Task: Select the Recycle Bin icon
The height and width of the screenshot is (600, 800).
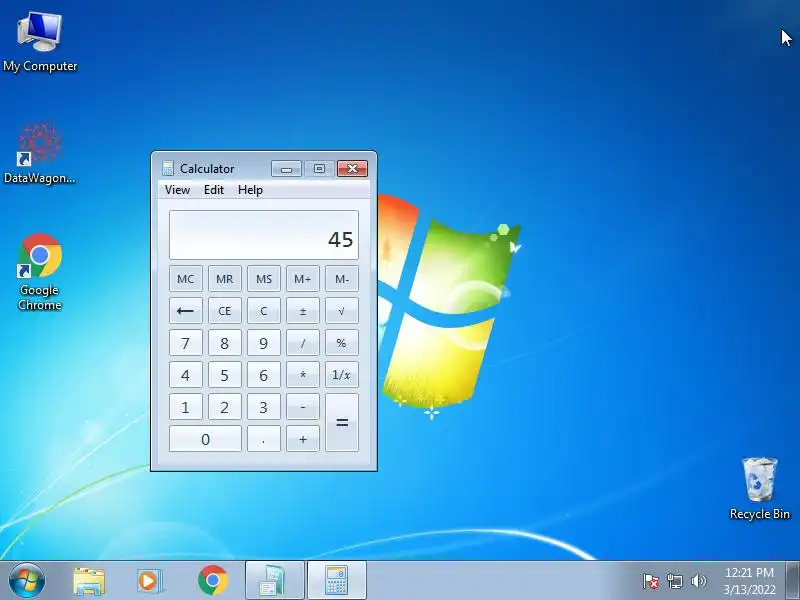Action: pyautogui.click(x=760, y=489)
